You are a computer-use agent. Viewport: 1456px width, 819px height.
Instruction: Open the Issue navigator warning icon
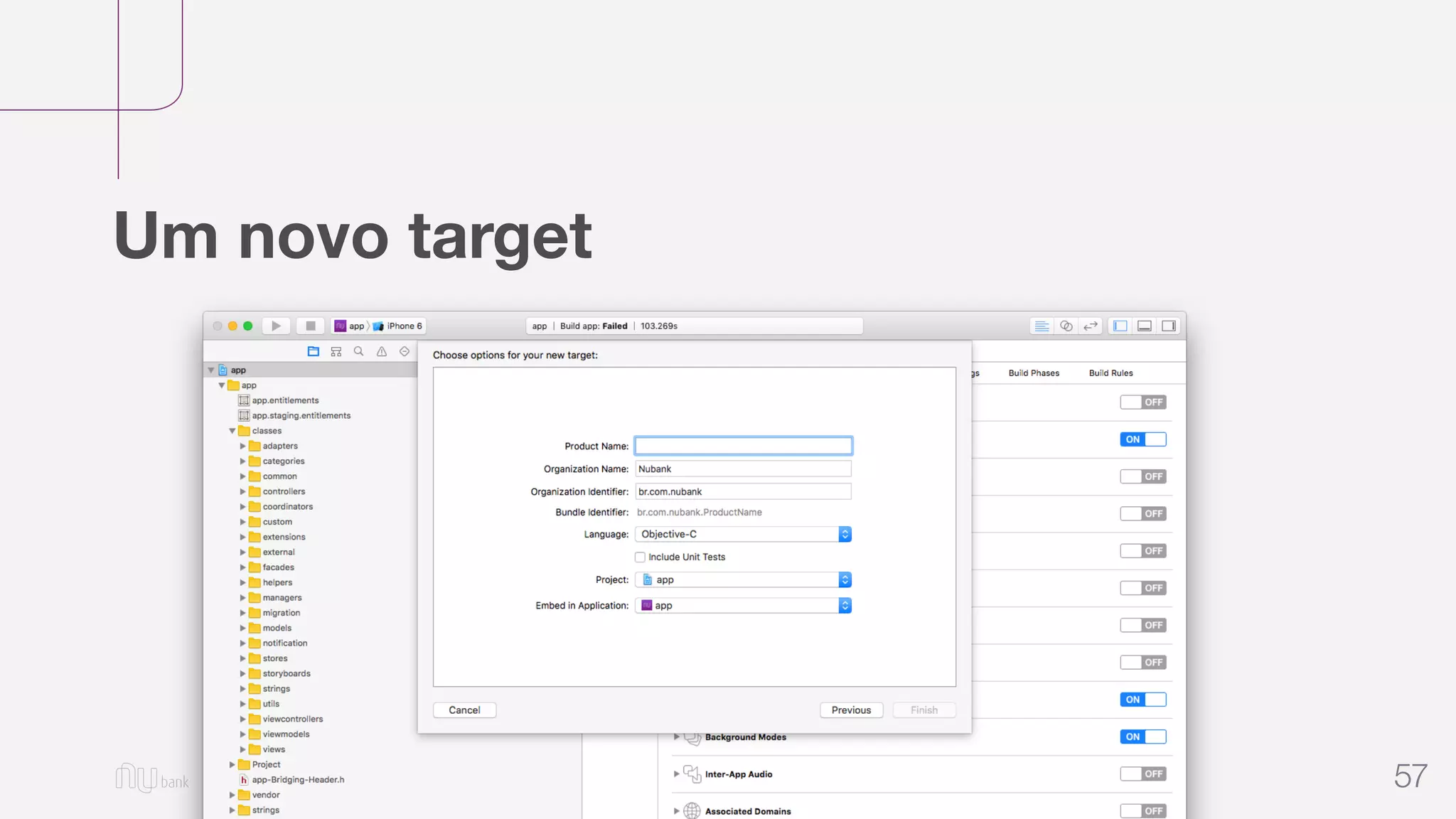[x=382, y=351]
